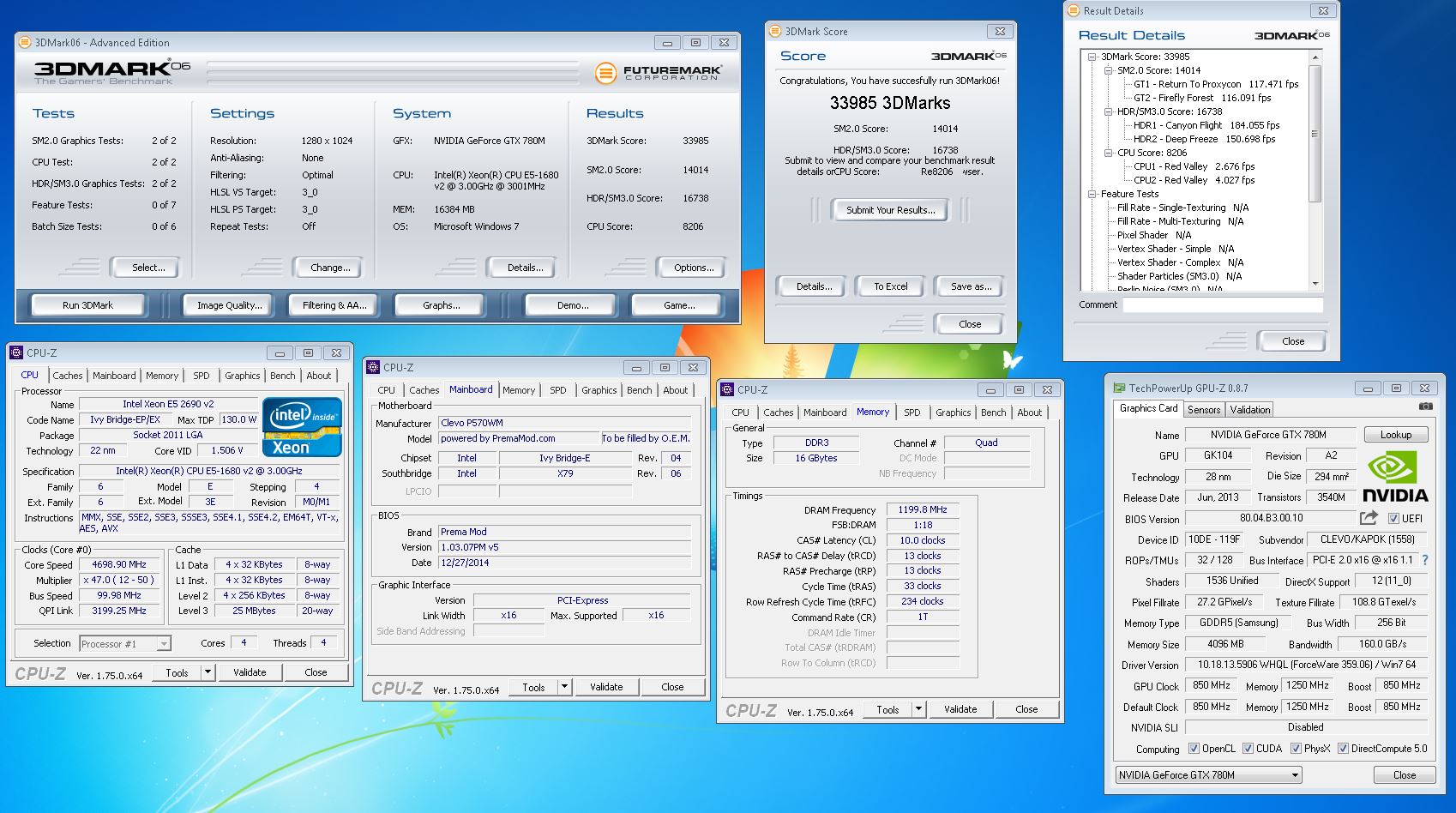Click Options... under Results in 3DMark06
Screen dimensions: 1456x813
coord(694,268)
